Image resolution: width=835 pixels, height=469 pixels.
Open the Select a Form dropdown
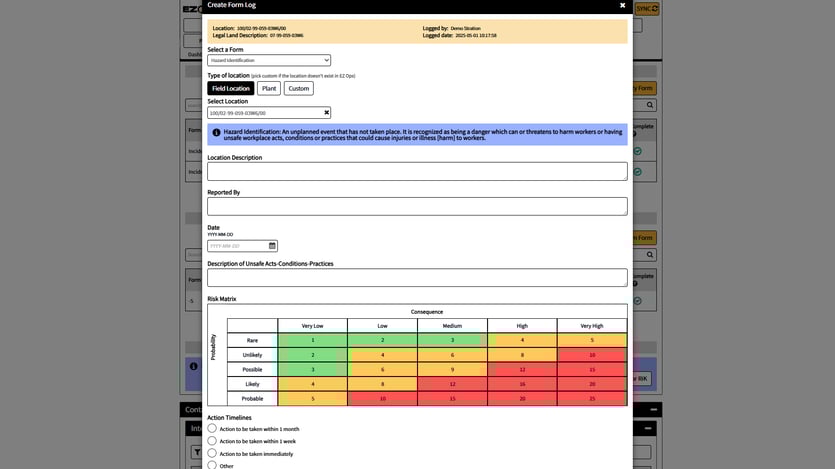point(269,60)
